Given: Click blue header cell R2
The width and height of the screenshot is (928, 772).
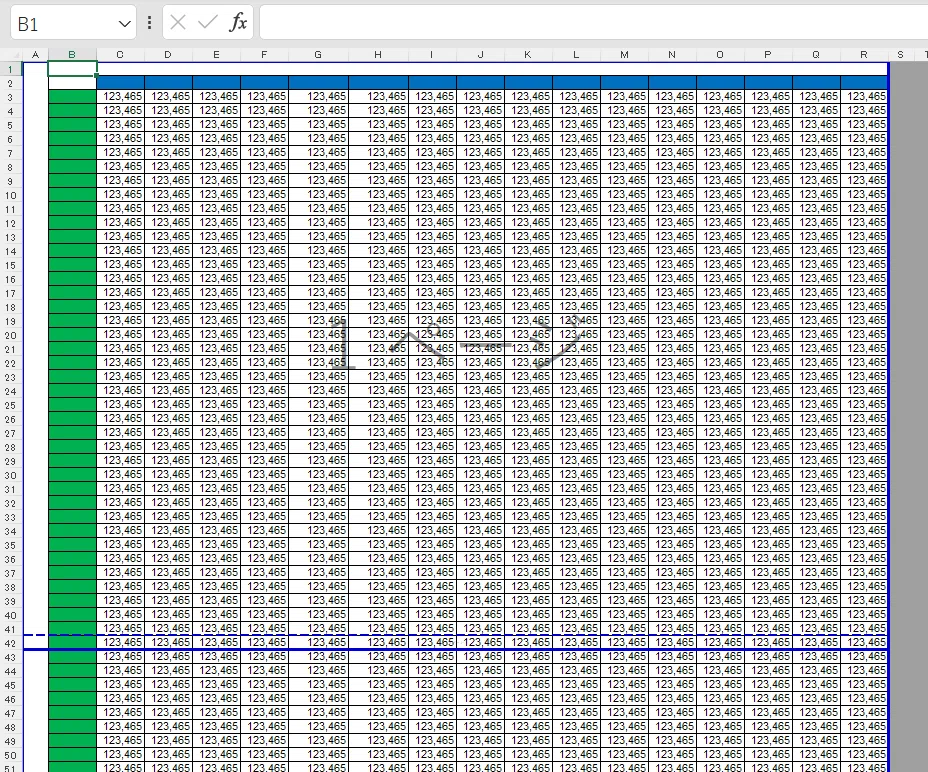Looking at the screenshot, I should click(x=863, y=83).
